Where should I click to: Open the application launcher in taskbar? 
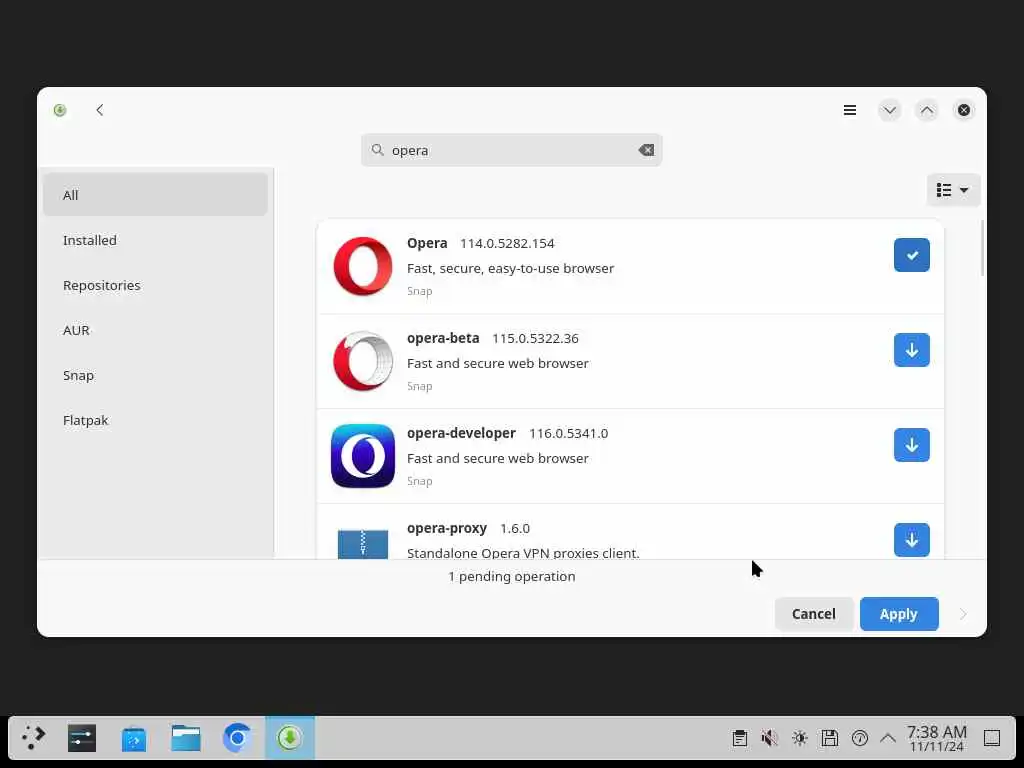point(33,738)
